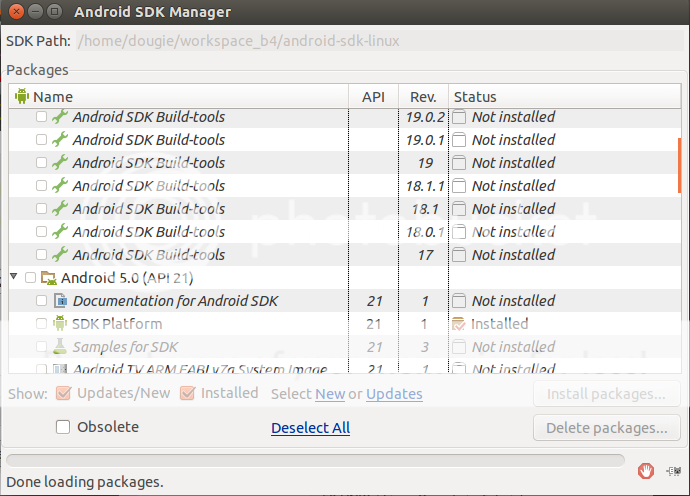This screenshot has width=690, height=496.
Task: Click the installed status icon for SDK Platform
Action: coord(459,324)
